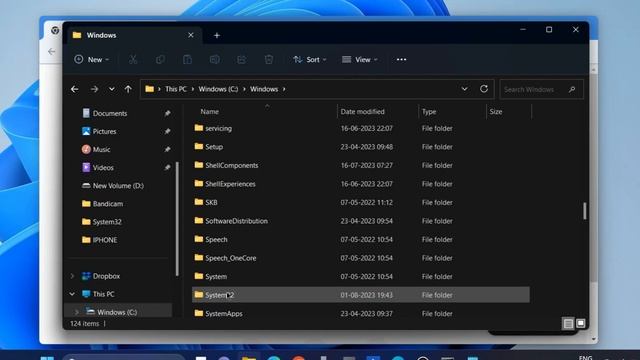
Task: Select the Speech_OneCore folder
Action: [361, 258]
